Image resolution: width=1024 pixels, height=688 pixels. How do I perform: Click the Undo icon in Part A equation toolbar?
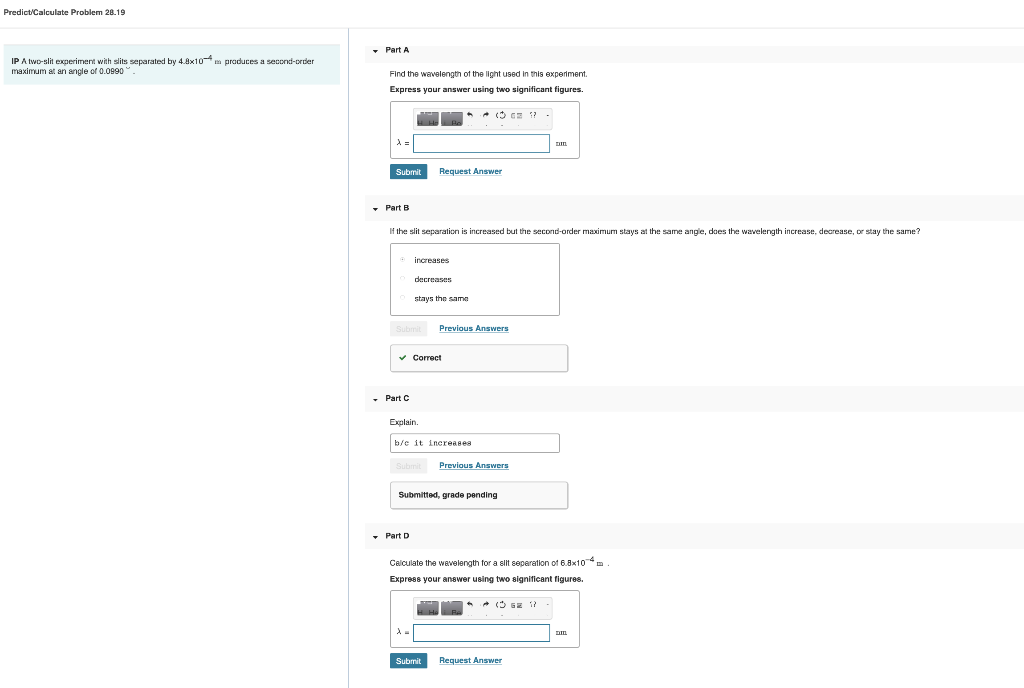coord(470,115)
